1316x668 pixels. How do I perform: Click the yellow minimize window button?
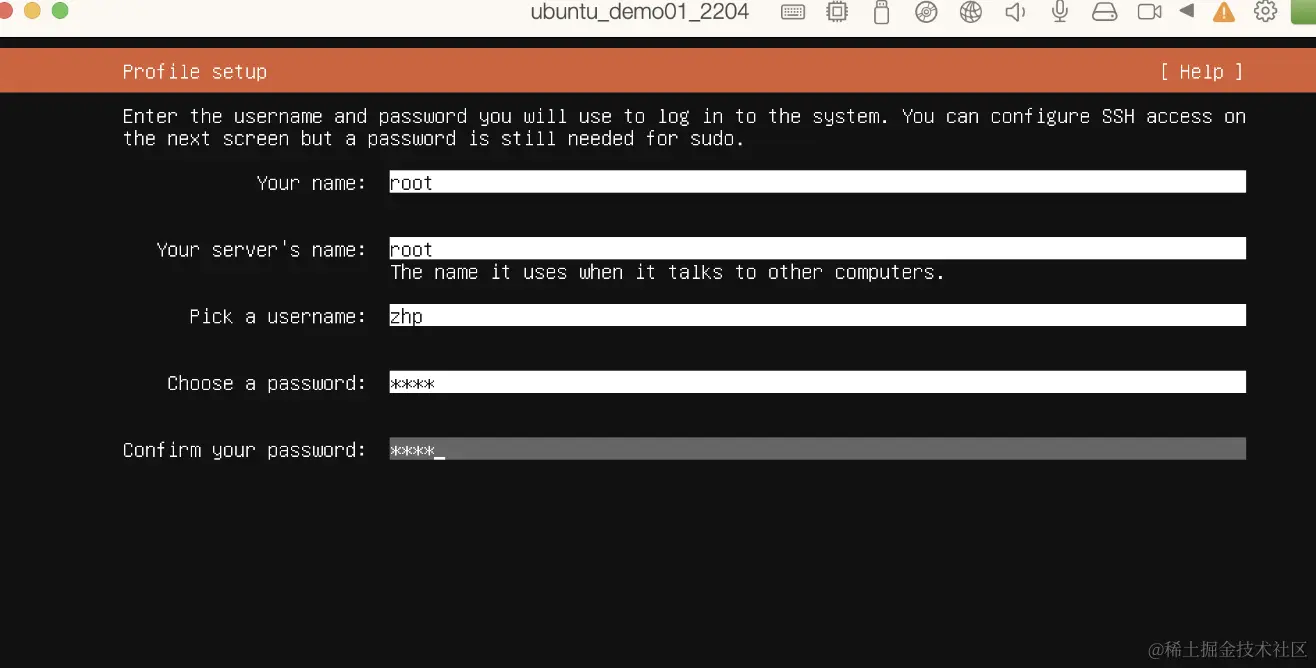pos(32,11)
